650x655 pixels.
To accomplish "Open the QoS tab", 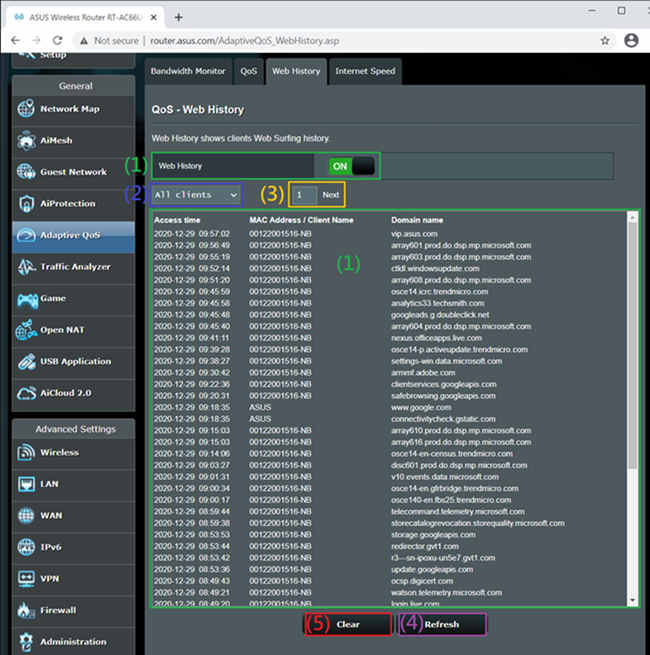I will [248, 71].
